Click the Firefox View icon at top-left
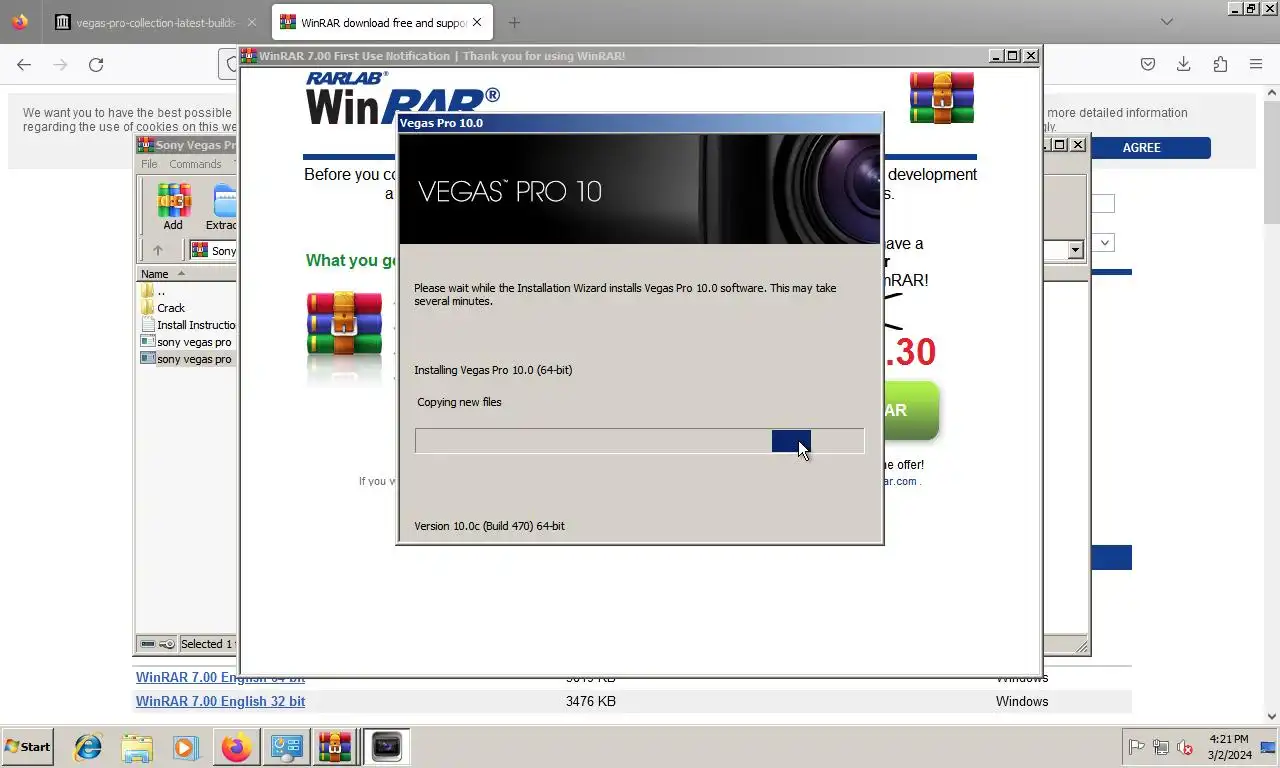Image resolution: width=1280 pixels, height=768 pixels. point(20,22)
